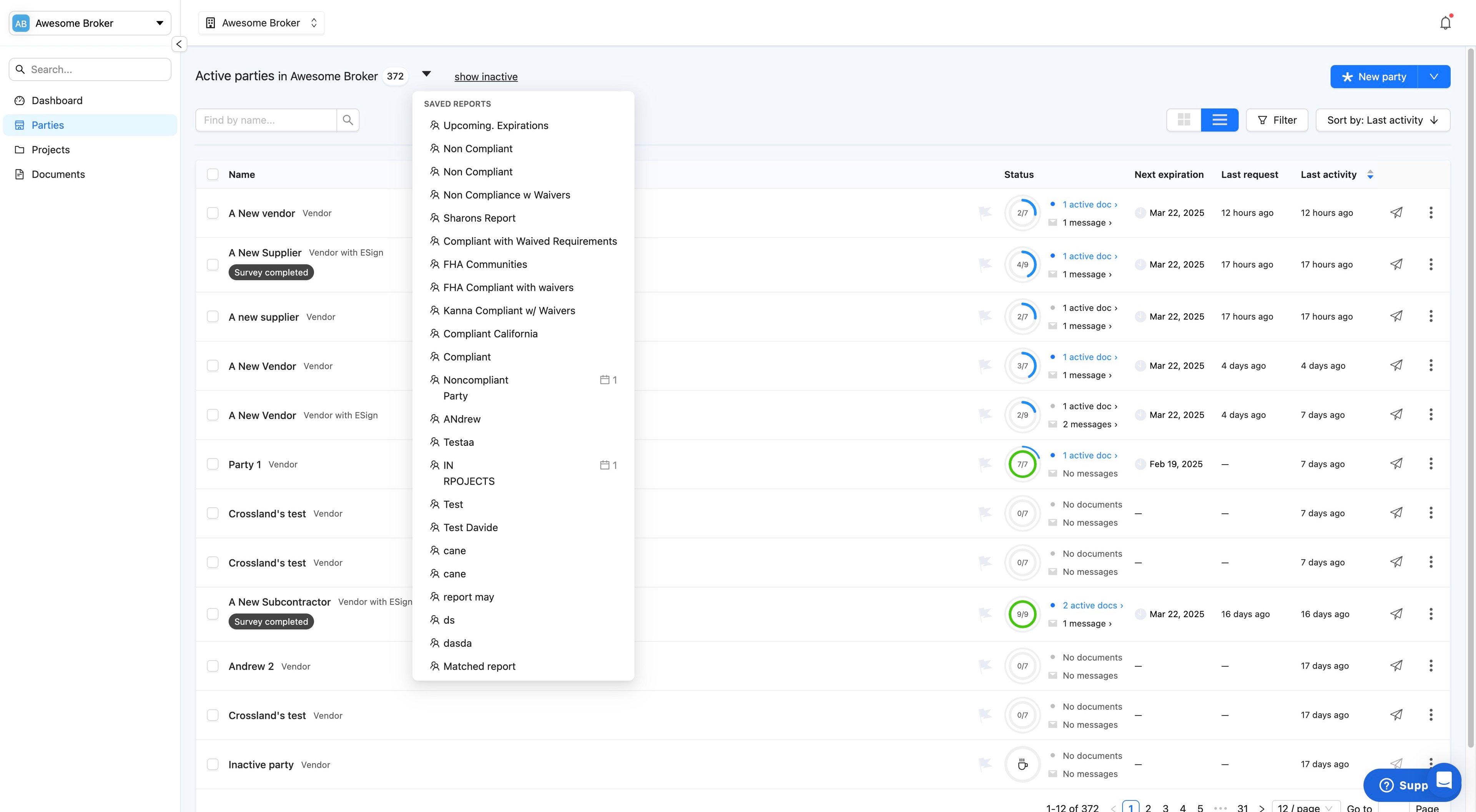Select the Sharons Report saved report
Viewport: 1476px width, 812px height.
[479, 218]
